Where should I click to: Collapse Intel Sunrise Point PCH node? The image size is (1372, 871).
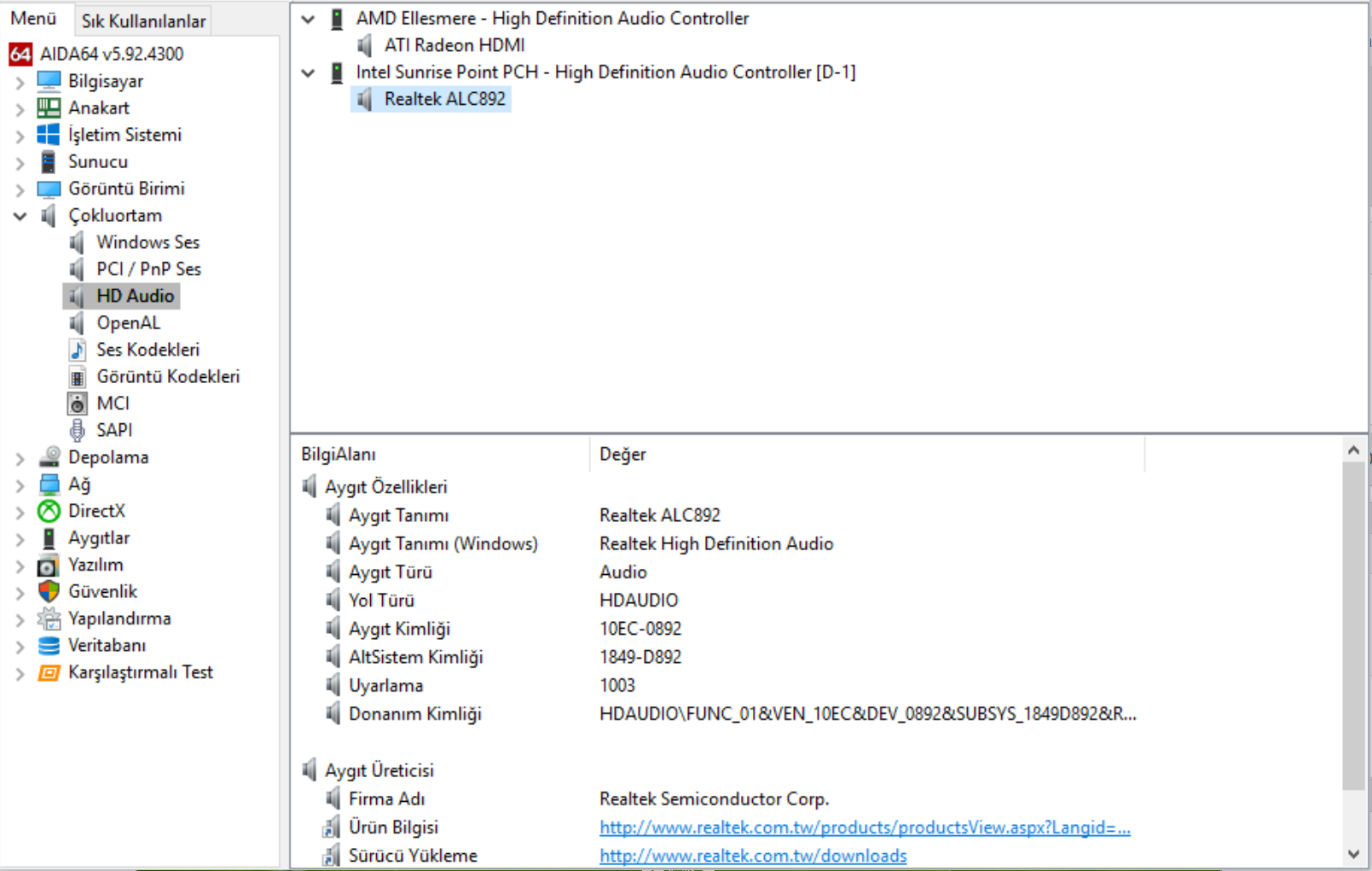[309, 73]
